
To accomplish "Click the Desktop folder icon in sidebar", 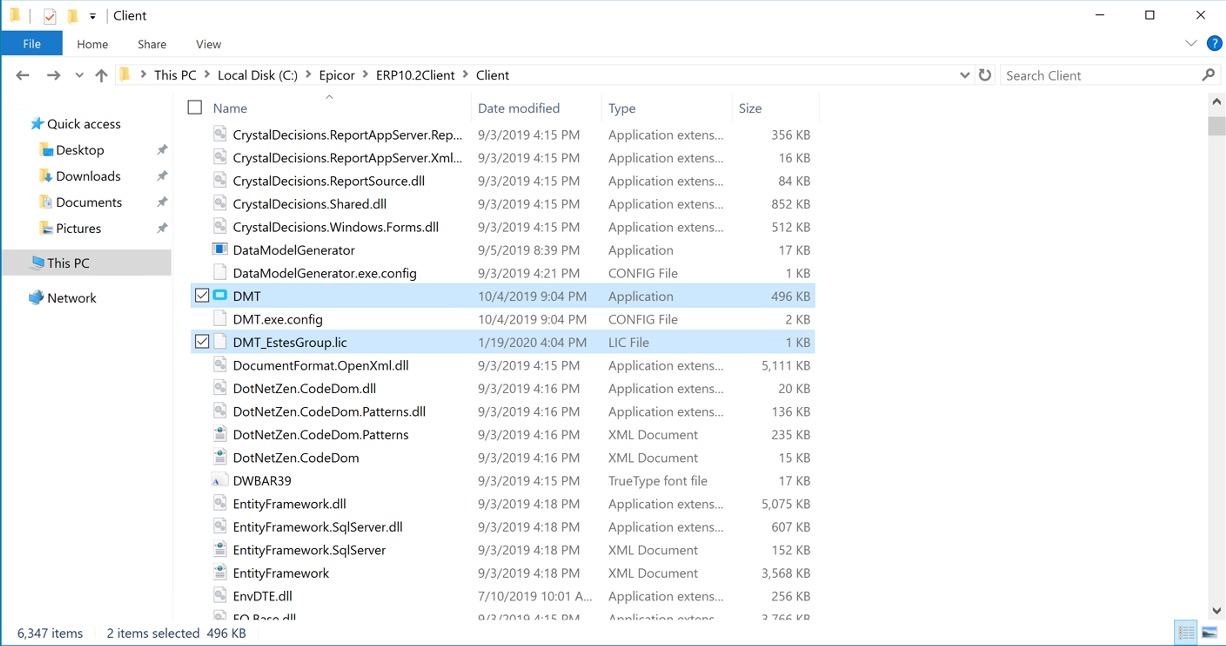I will point(46,150).
